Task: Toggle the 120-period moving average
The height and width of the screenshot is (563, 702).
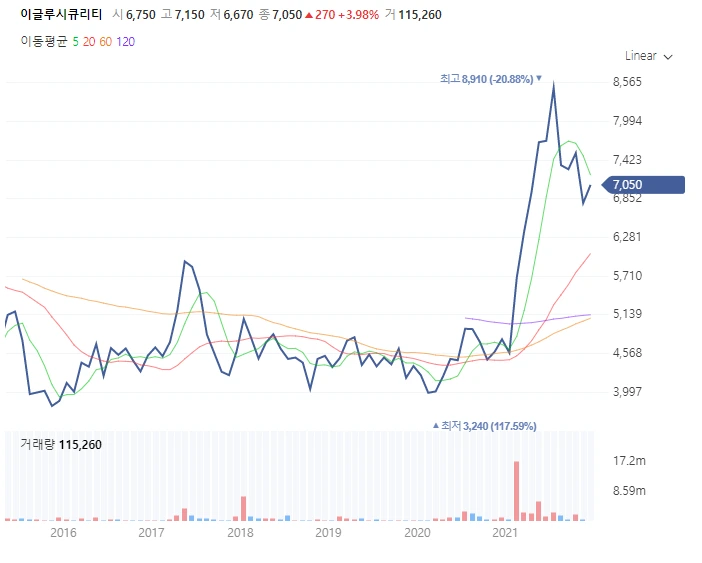Action: point(125,42)
